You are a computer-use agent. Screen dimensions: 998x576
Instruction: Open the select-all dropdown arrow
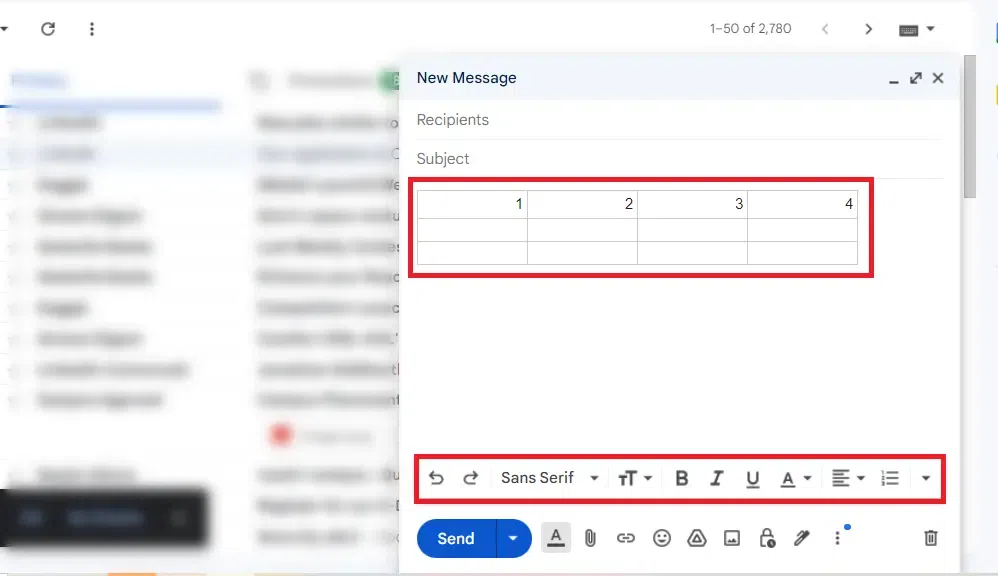point(4,29)
